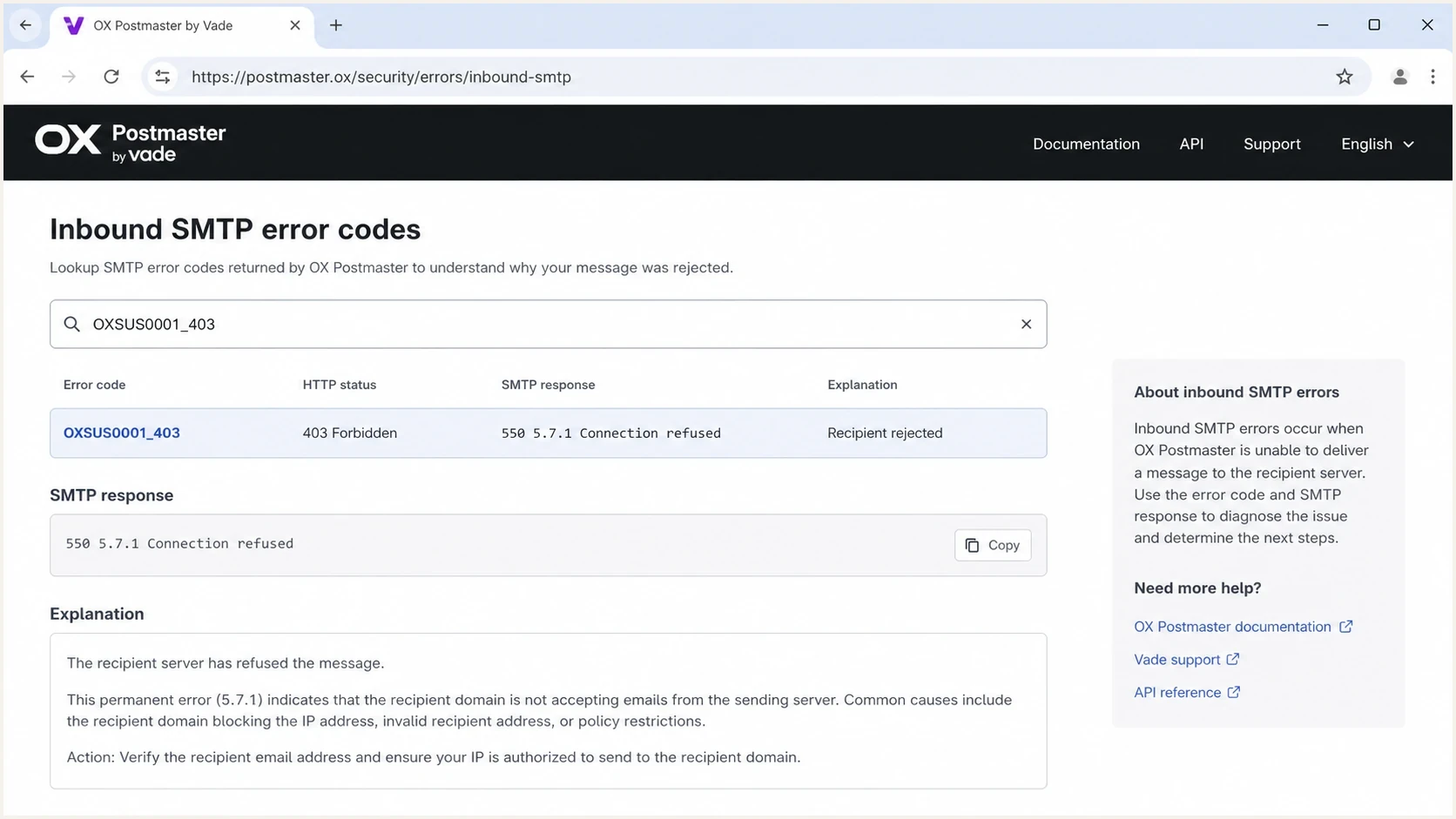Click the About inbound SMTP errors heading

pyautogui.click(x=1237, y=392)
